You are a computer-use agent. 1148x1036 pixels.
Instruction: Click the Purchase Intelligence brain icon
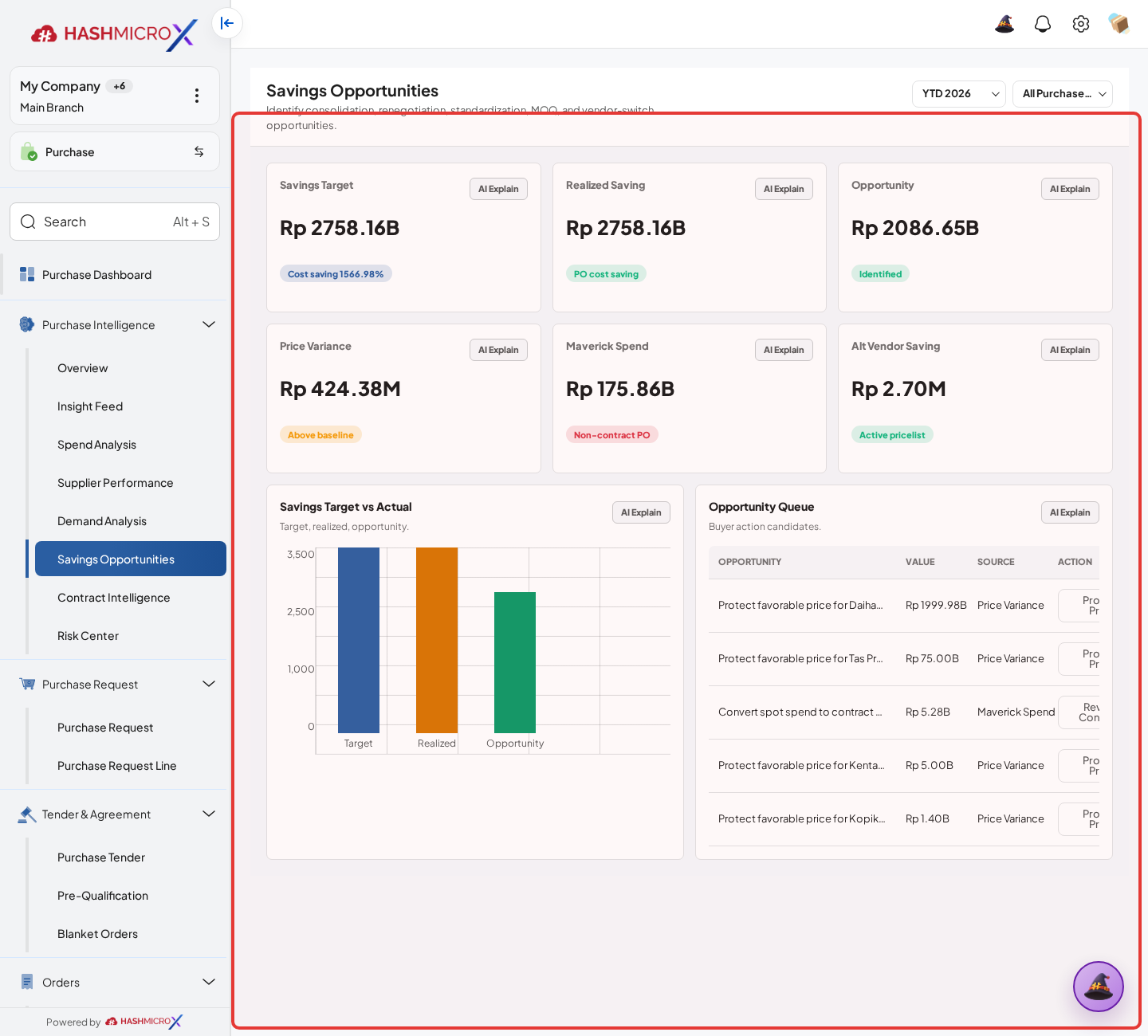27,324
